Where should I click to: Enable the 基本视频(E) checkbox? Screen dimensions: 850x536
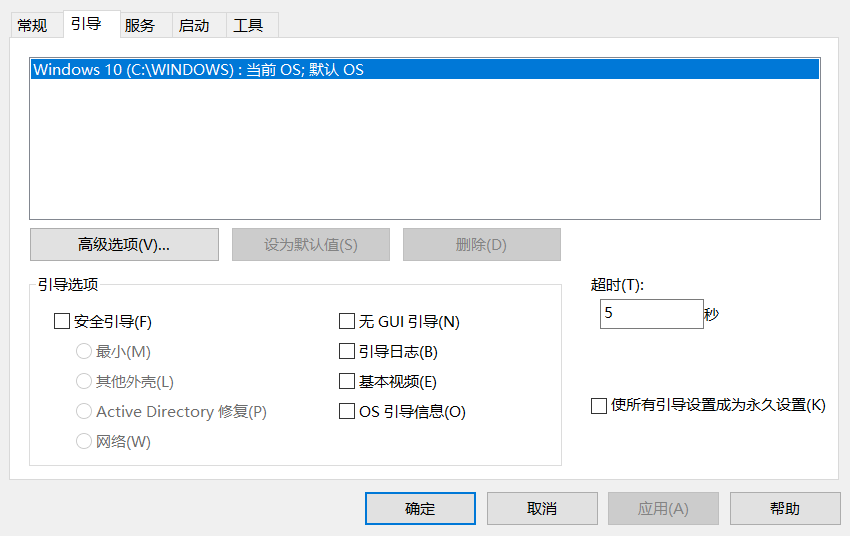click(x=346, y=381)
